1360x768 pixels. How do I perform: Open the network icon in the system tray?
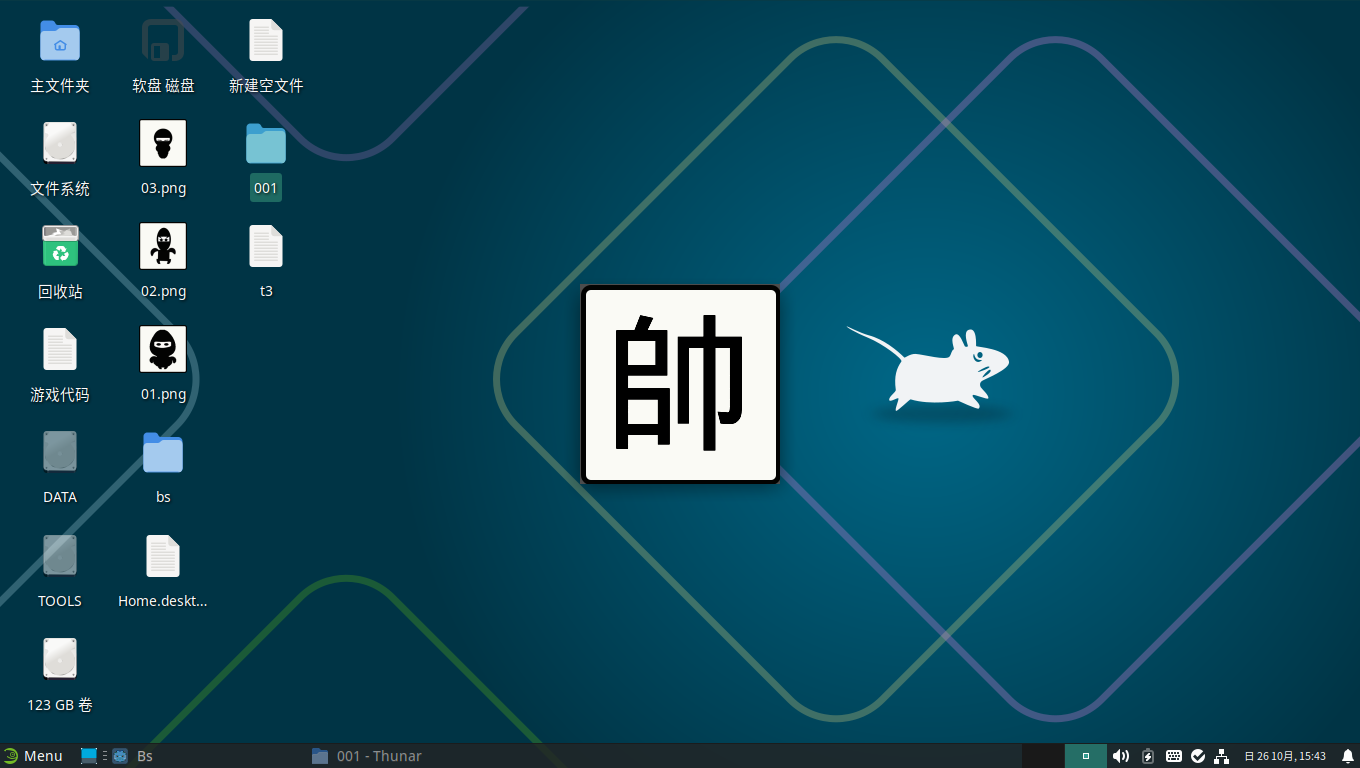point(1222,756)
